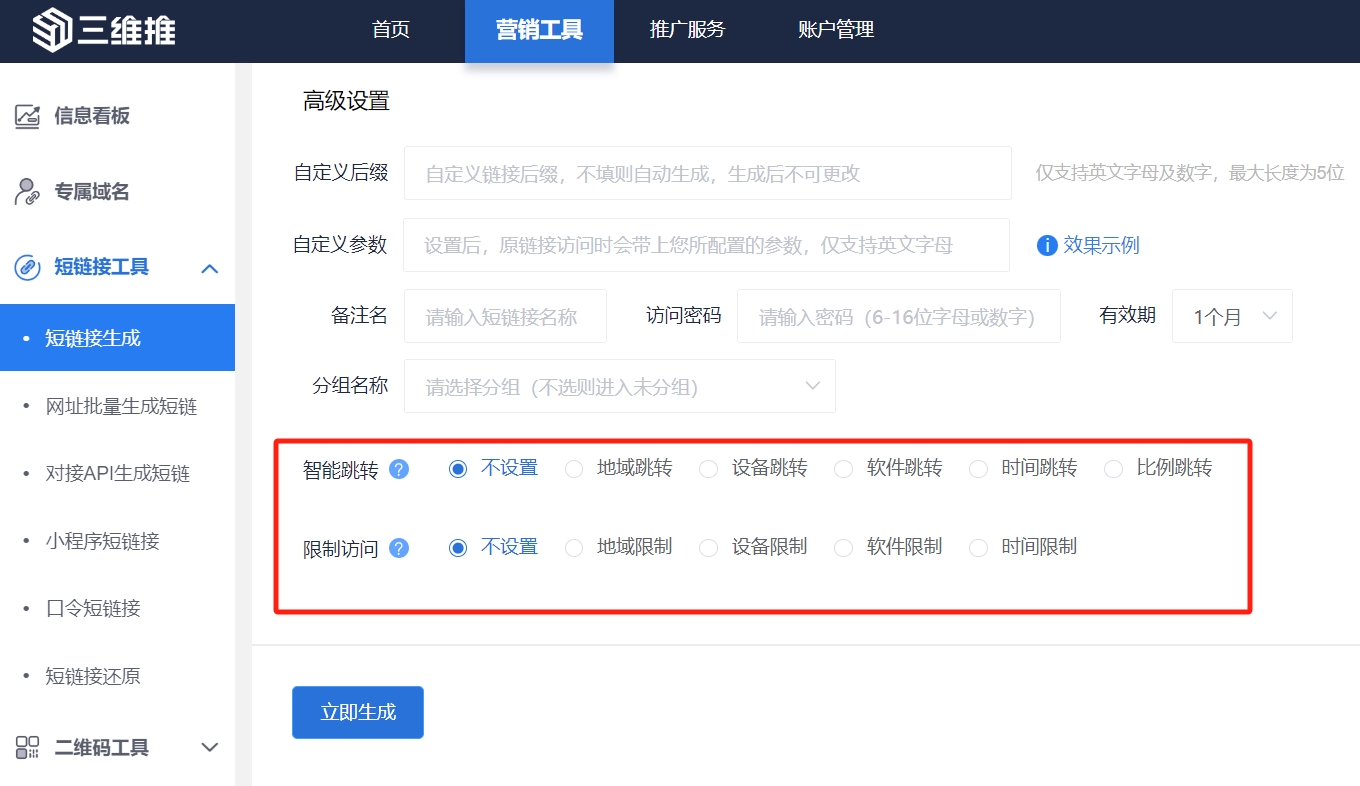
Task: Open the 有效期 dropdown showing 1个月
Action: 1232,317
